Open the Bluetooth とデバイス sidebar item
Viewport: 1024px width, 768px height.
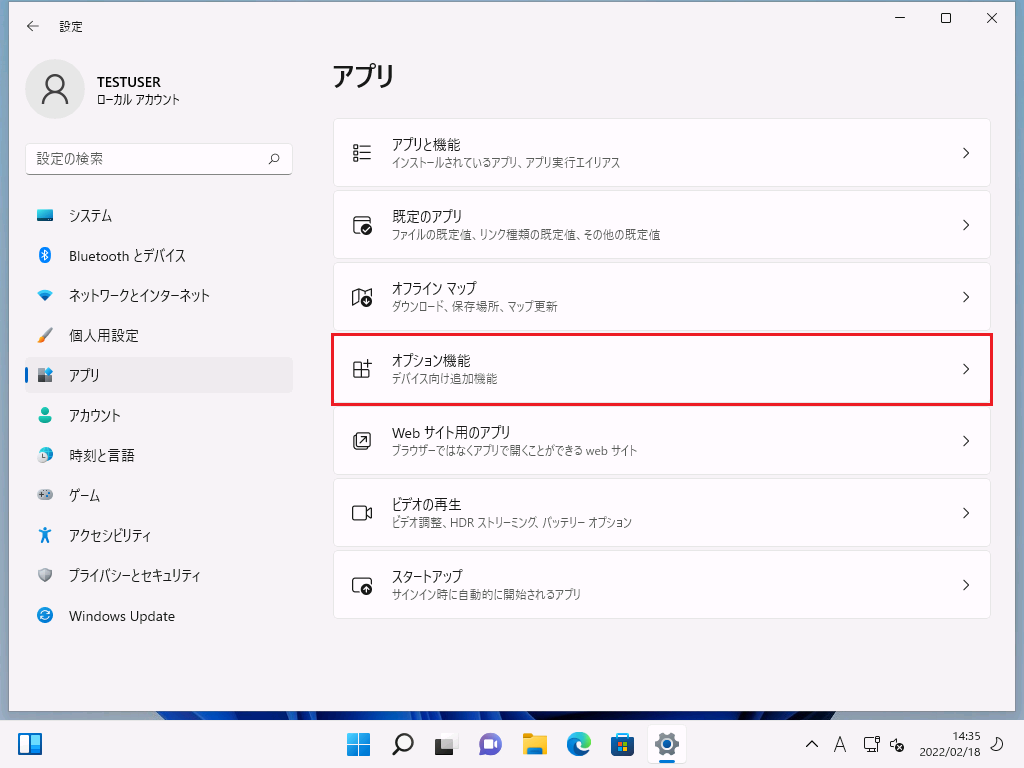(x=127, y=256)
